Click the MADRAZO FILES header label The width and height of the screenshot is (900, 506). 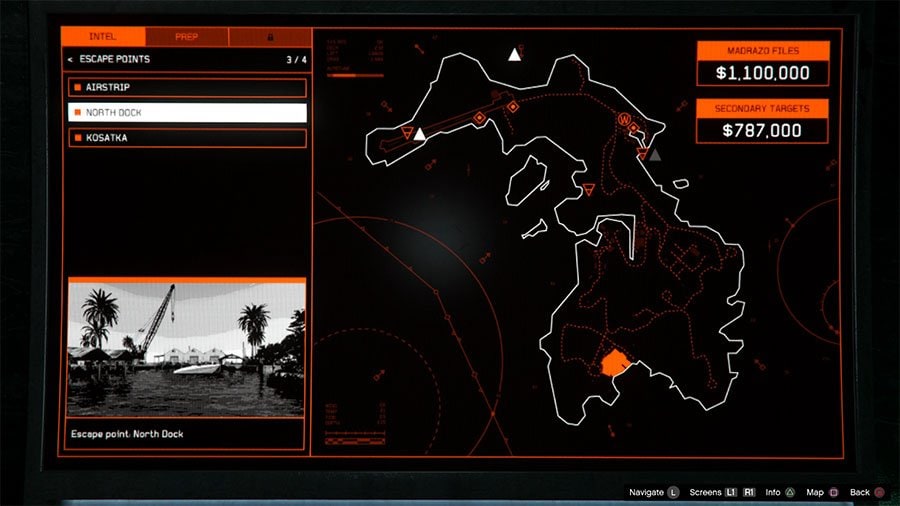[x=763, y=50]
